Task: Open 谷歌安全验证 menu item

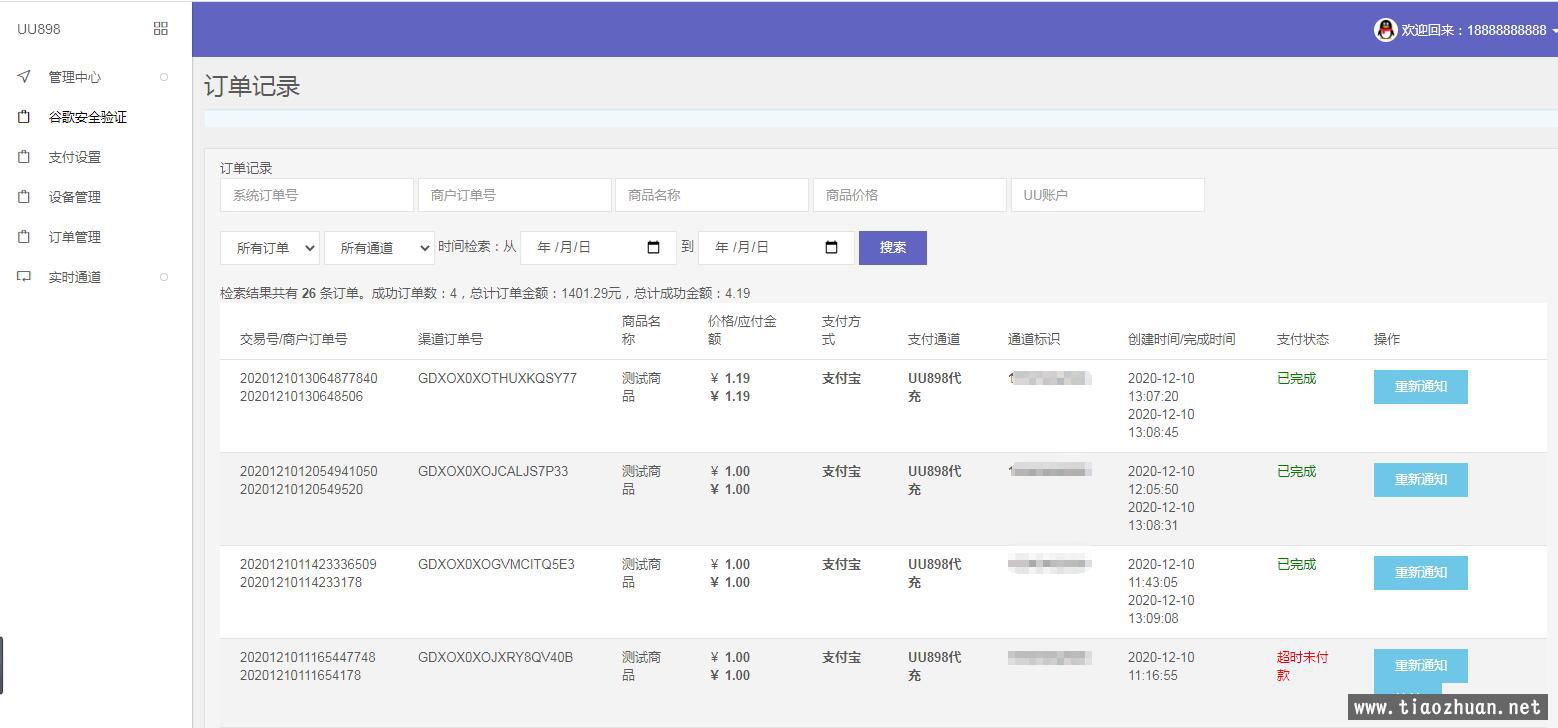Action: 88,117
